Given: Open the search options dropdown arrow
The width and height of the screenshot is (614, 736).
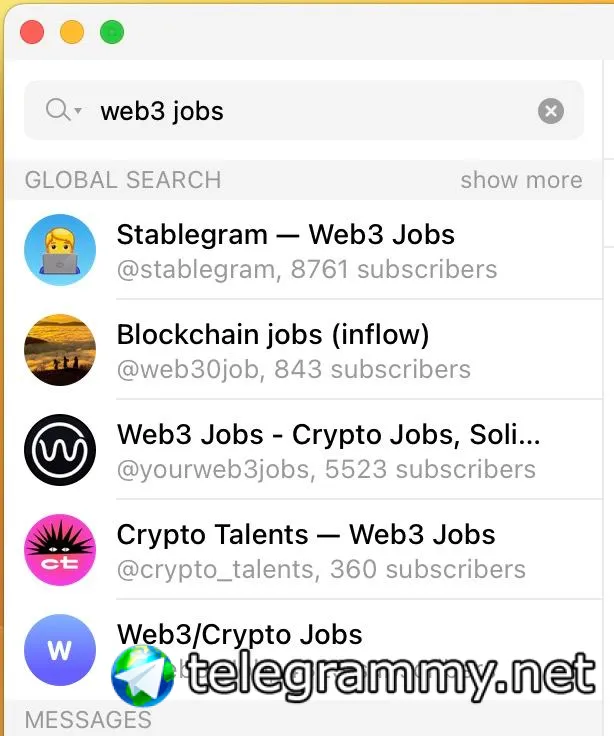Looking at the screenshot, I should point(78,110).
